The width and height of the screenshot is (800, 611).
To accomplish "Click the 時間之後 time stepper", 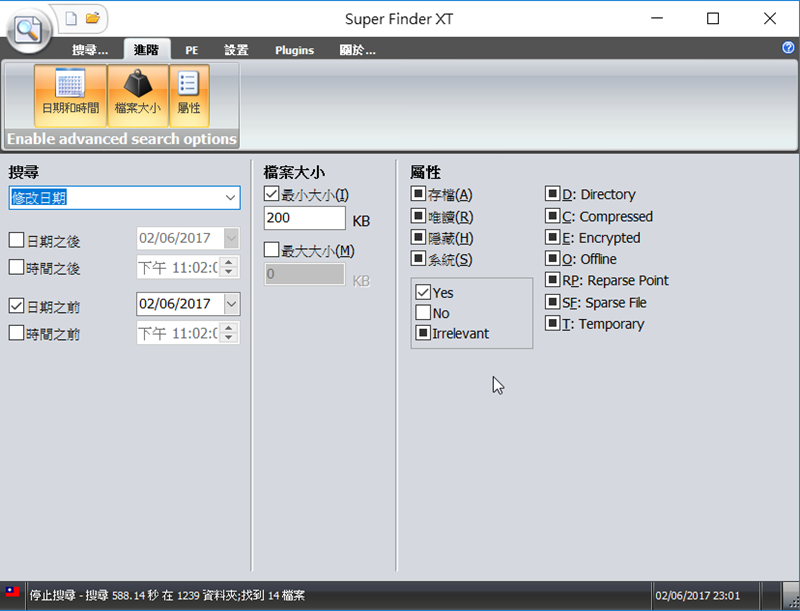I will [x=229, y=267].
